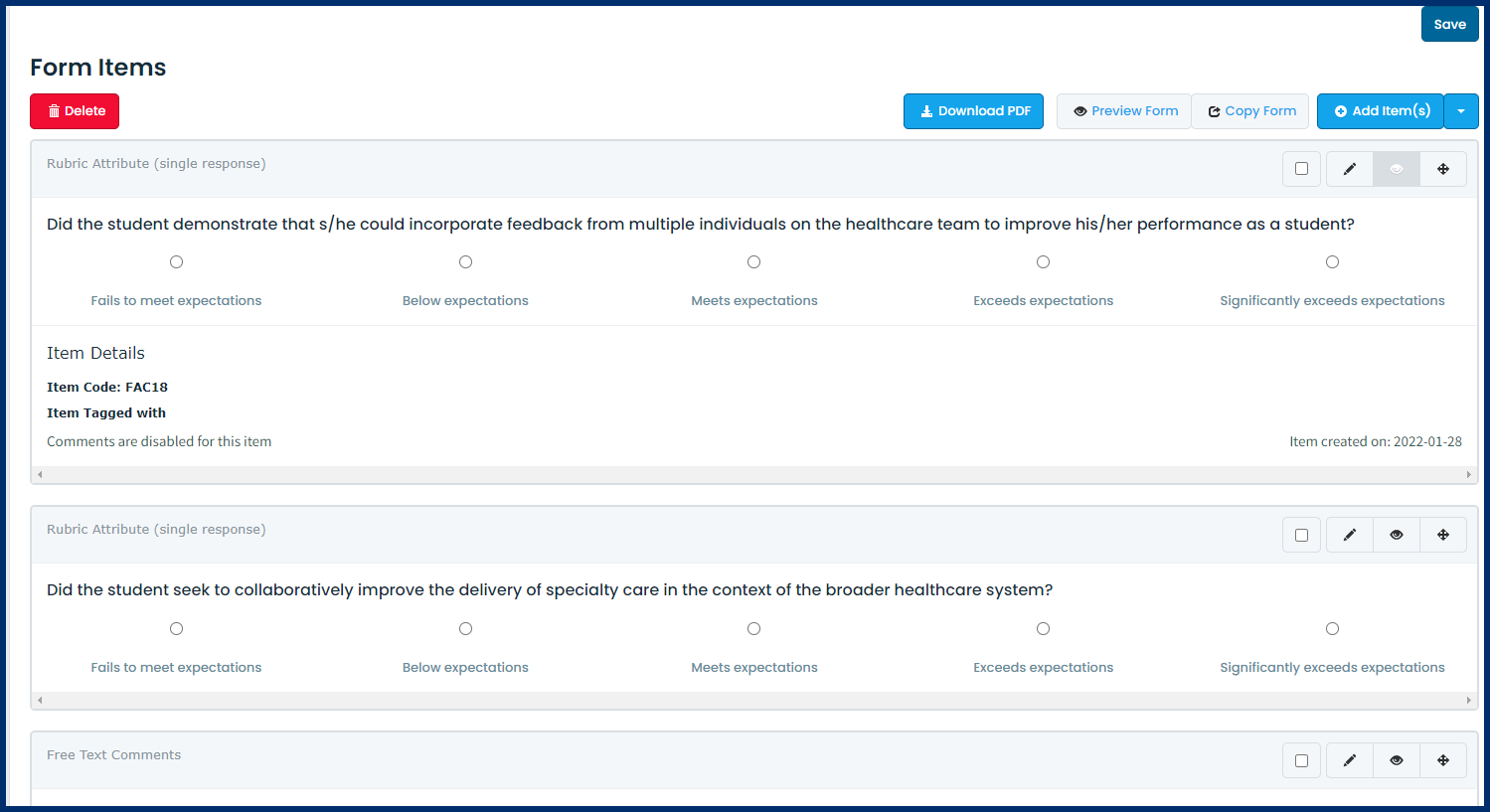Click move handle of Free Text Comments item
Image resolution: width=1490 pixels, height=812 pixels.
[1443, 760]
